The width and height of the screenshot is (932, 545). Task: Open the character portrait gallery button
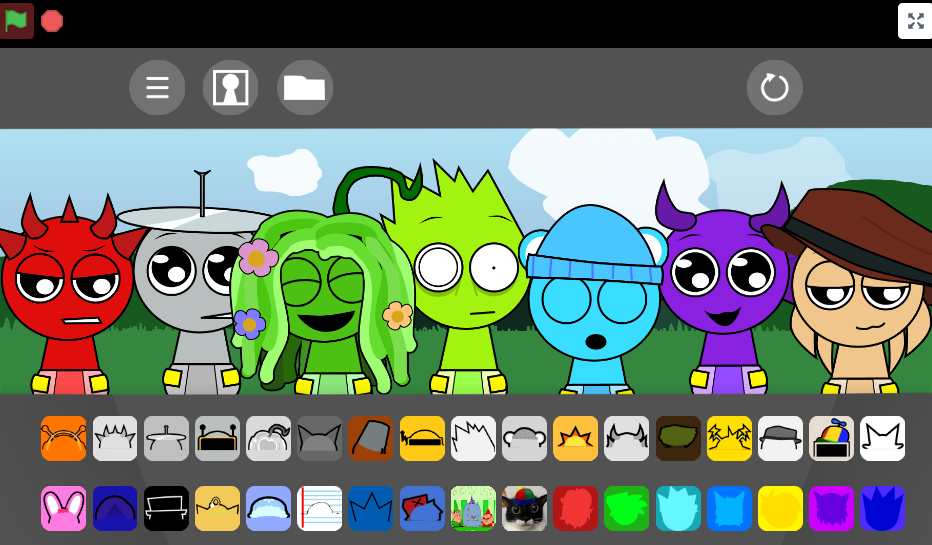(231, 88)
